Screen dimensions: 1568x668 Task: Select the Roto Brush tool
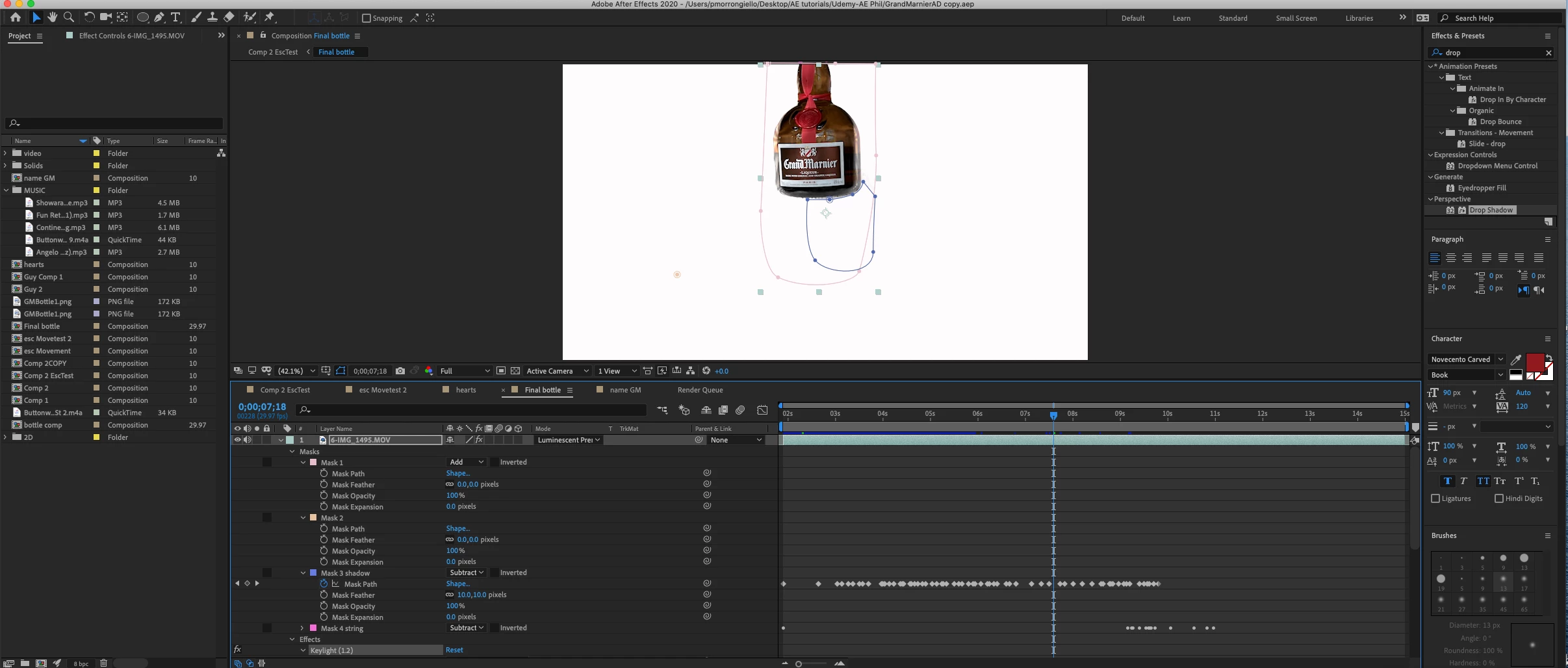click(x=250, y=18)
